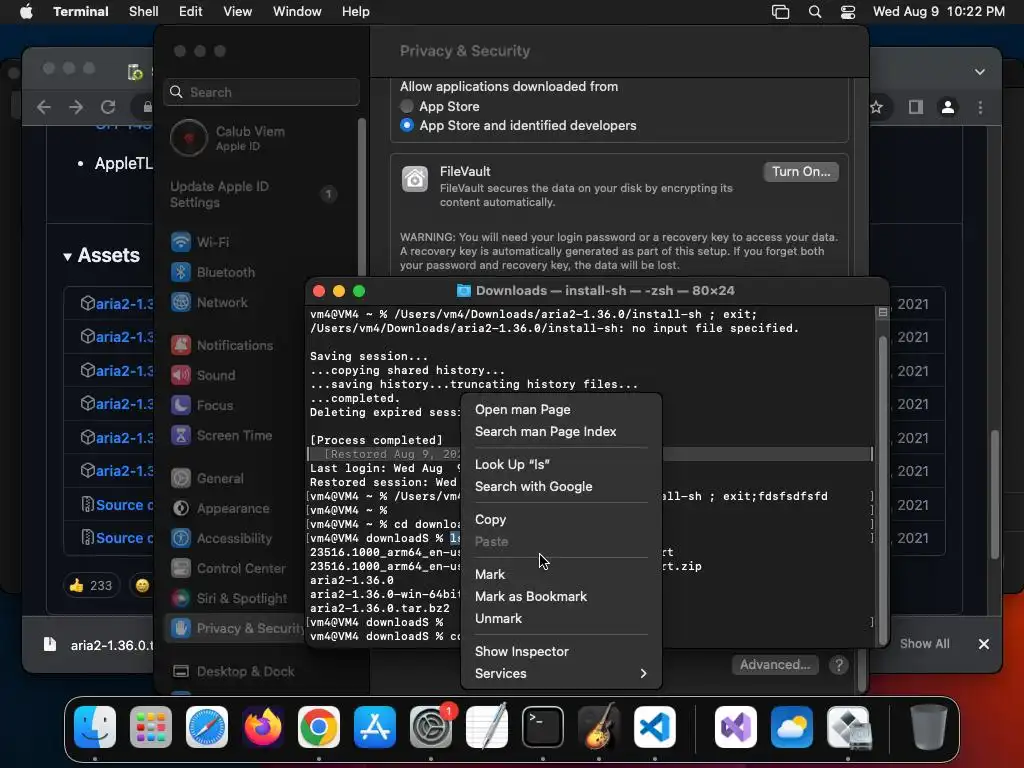Image resolution: width=1024 pixels, height=768 pixels.
Task: Open Launchpad in the Dock
Action: point(151,727)
